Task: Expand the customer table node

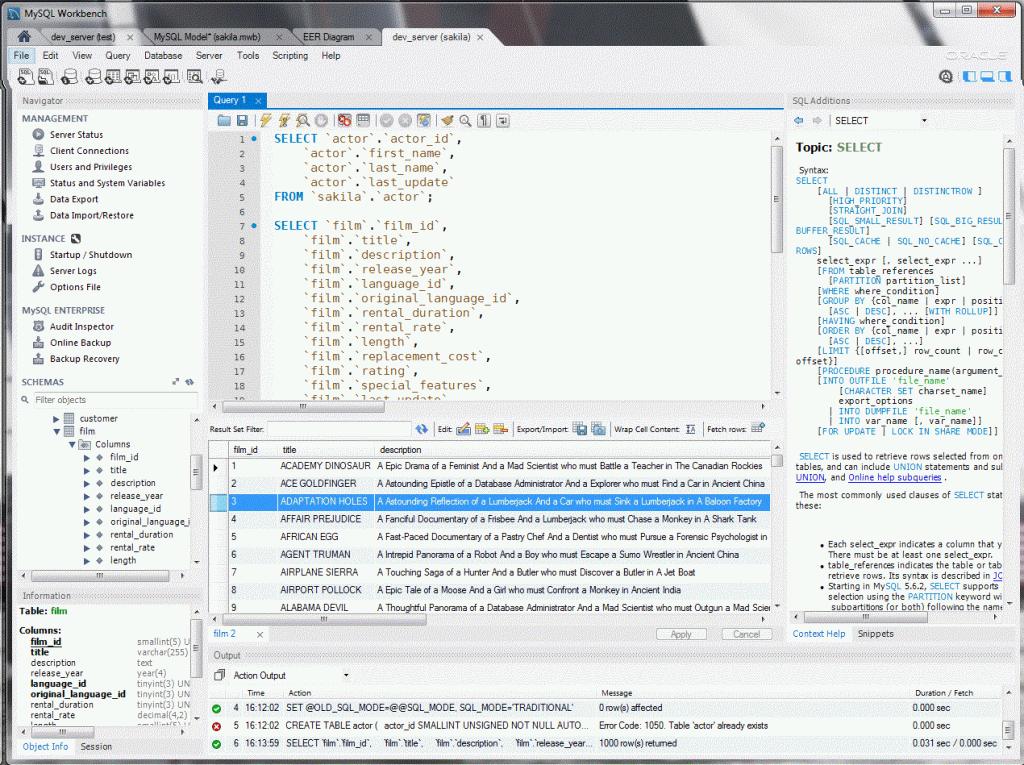Action: point(56,419)
